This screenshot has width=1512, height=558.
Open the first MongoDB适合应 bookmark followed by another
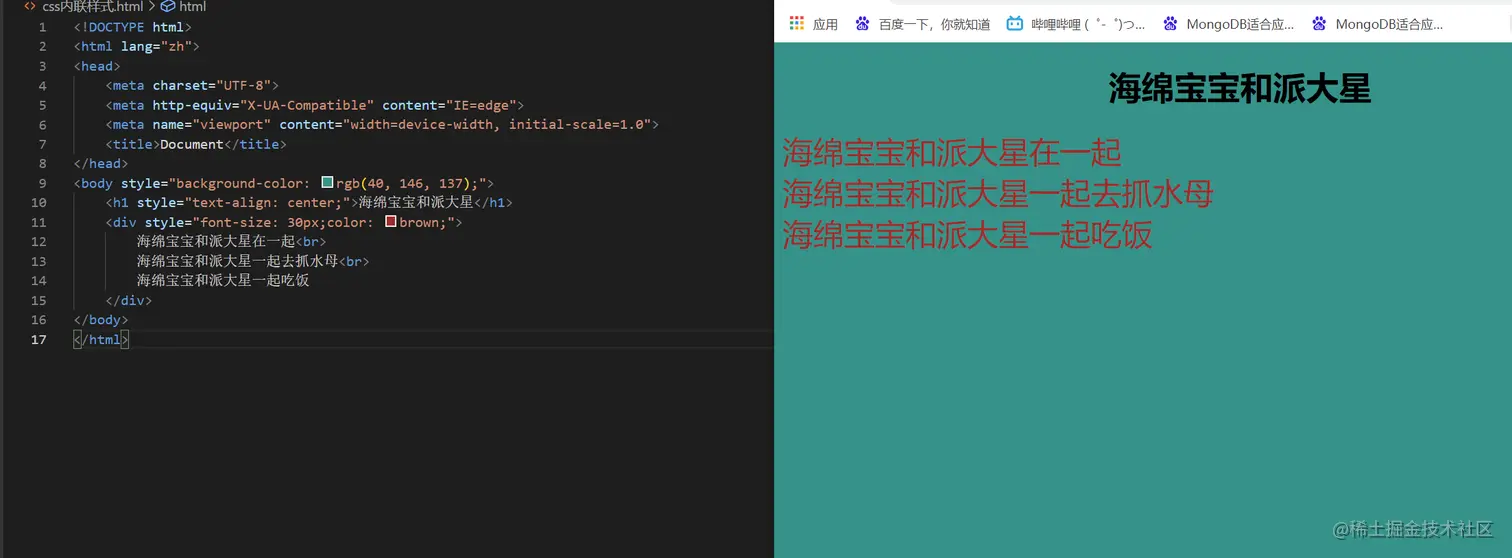click(1240, 24)
